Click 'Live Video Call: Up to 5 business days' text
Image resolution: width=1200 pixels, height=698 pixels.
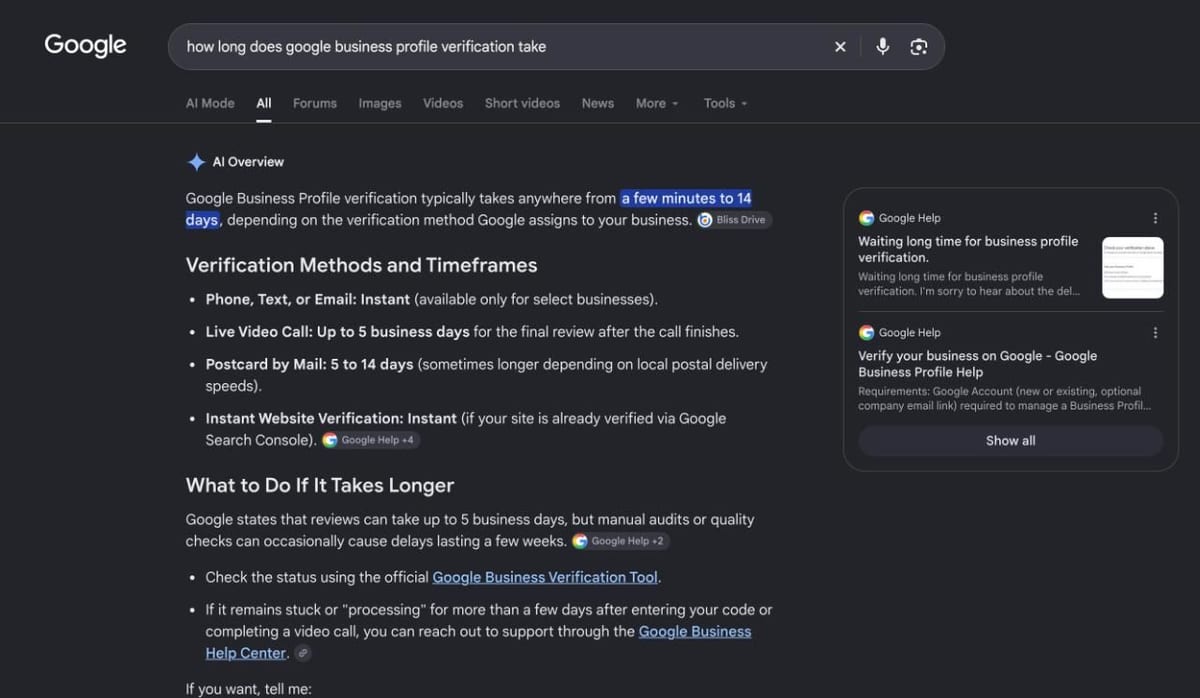coord(337,331)
